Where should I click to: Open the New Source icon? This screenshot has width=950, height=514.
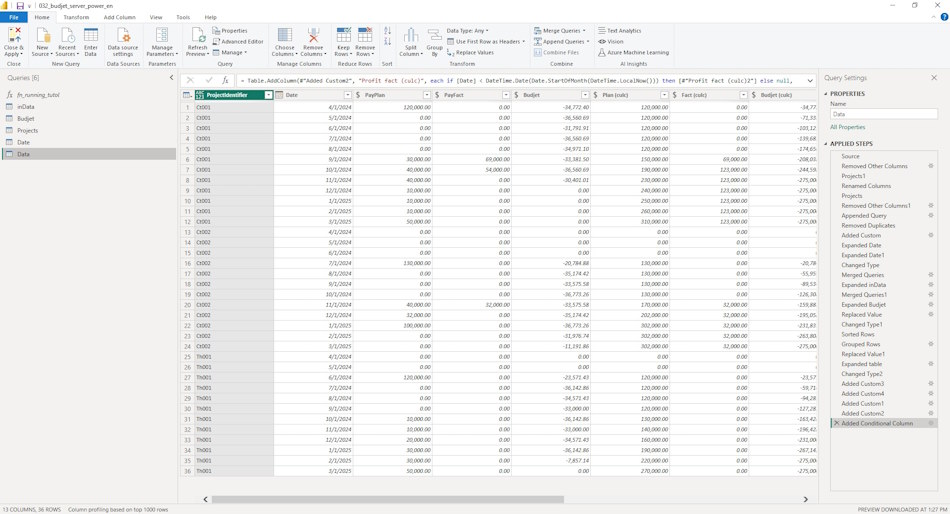(x=42, y=35)
